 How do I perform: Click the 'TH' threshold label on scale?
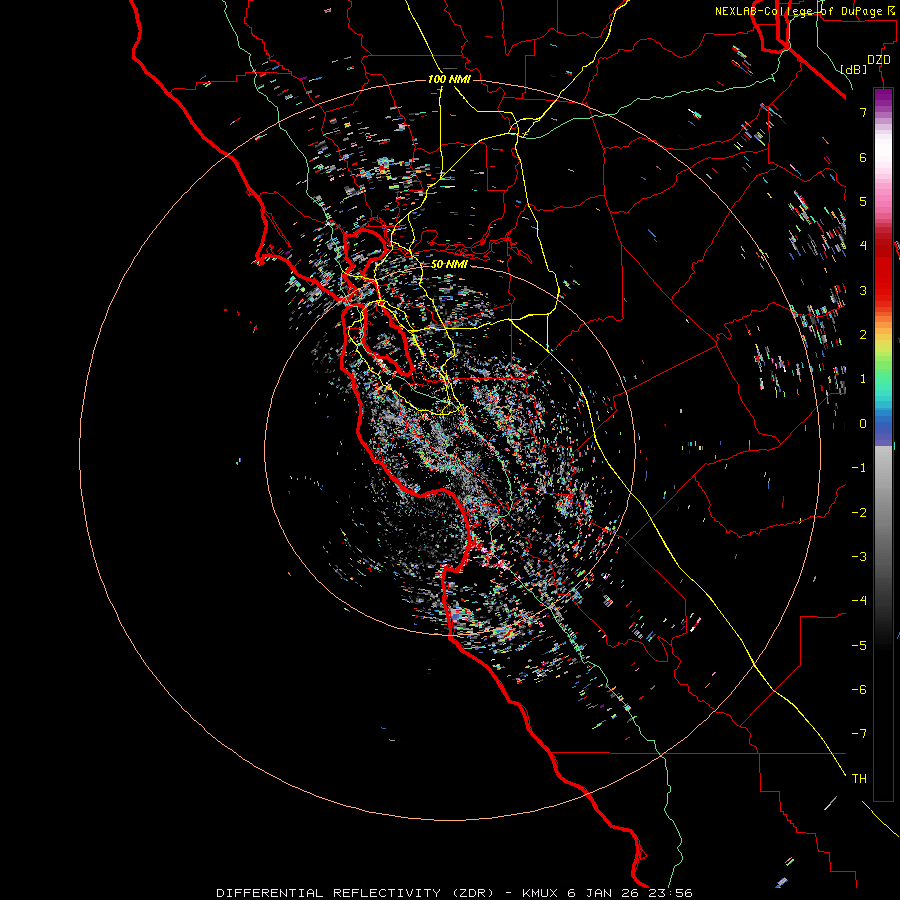tap(859, 779)
